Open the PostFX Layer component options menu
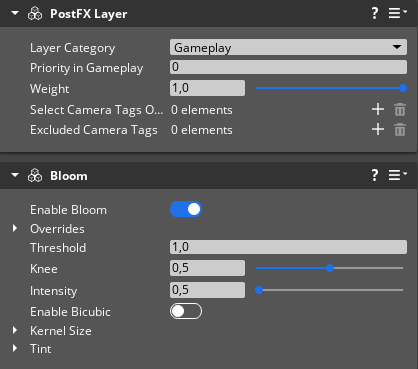Screen dimensions: 418x369 [x=398, y=14]
